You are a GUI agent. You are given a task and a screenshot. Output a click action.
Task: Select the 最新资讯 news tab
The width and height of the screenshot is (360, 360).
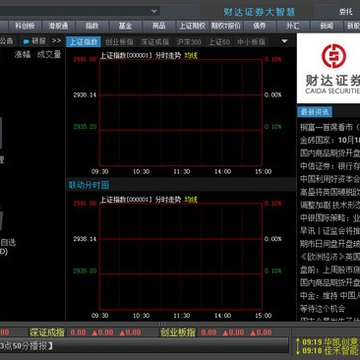[x=315, y=112]
